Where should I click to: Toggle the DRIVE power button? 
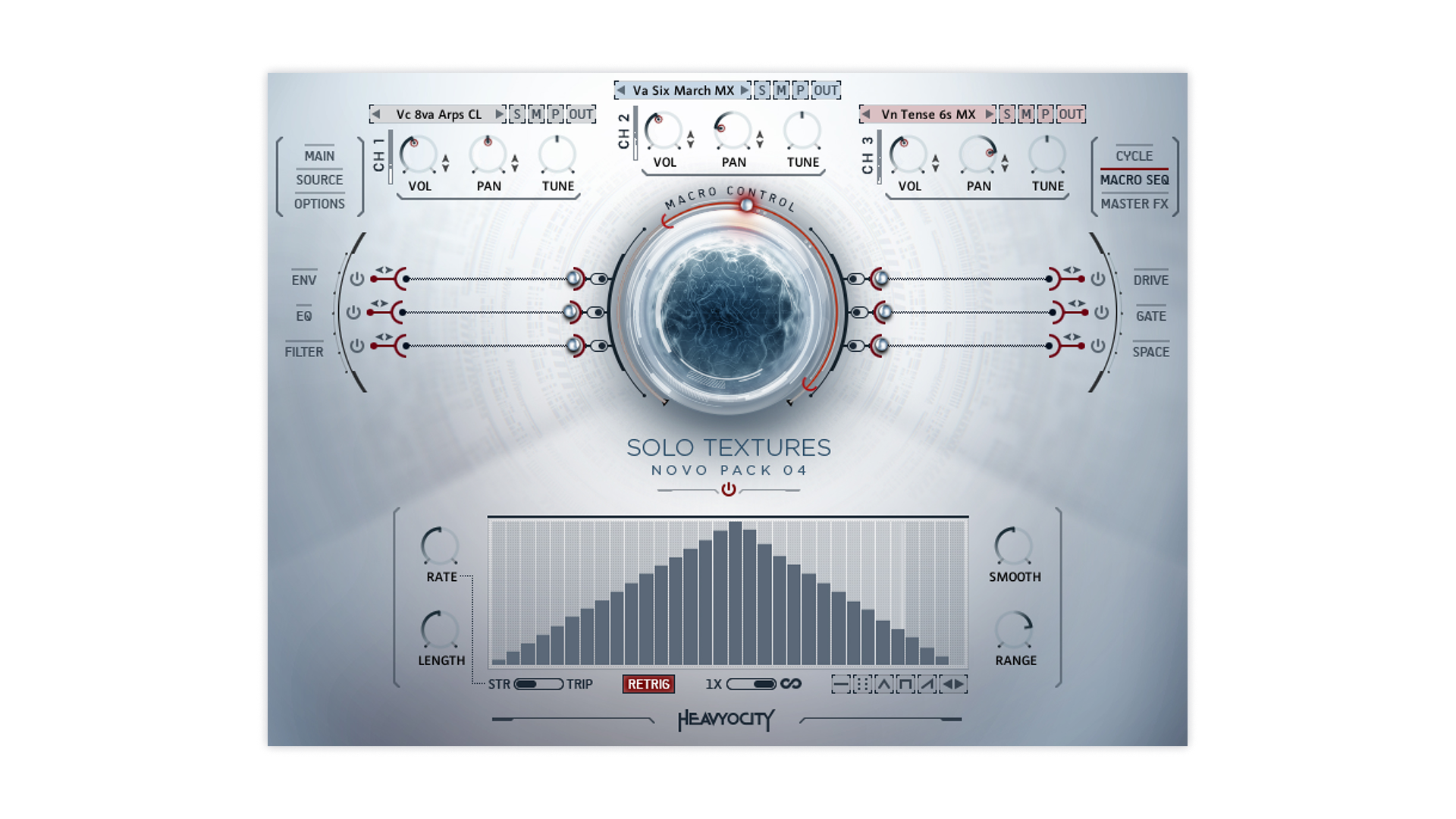click(1098, 279)
